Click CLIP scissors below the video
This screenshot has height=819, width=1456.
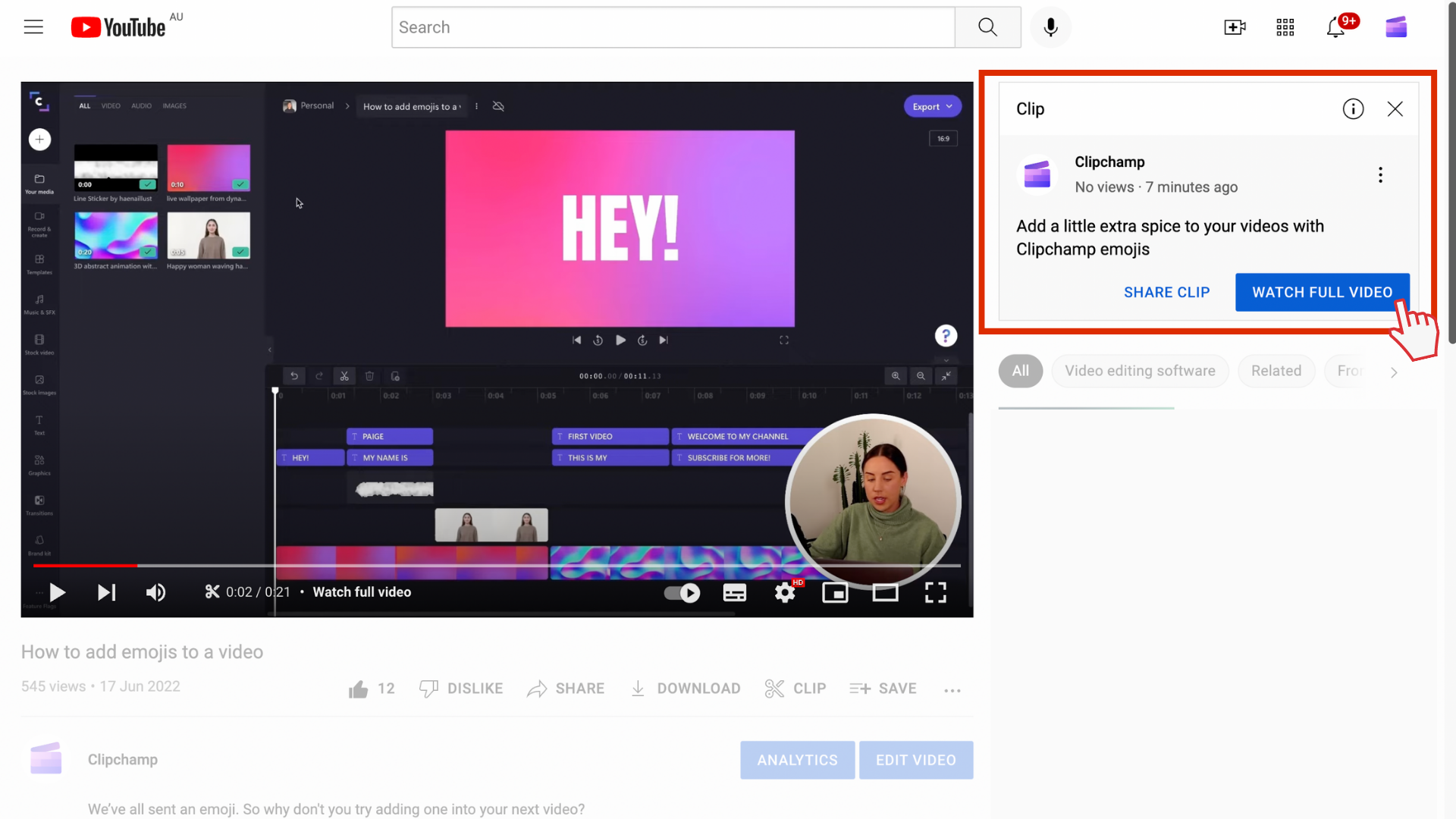(x=795, y=689)
